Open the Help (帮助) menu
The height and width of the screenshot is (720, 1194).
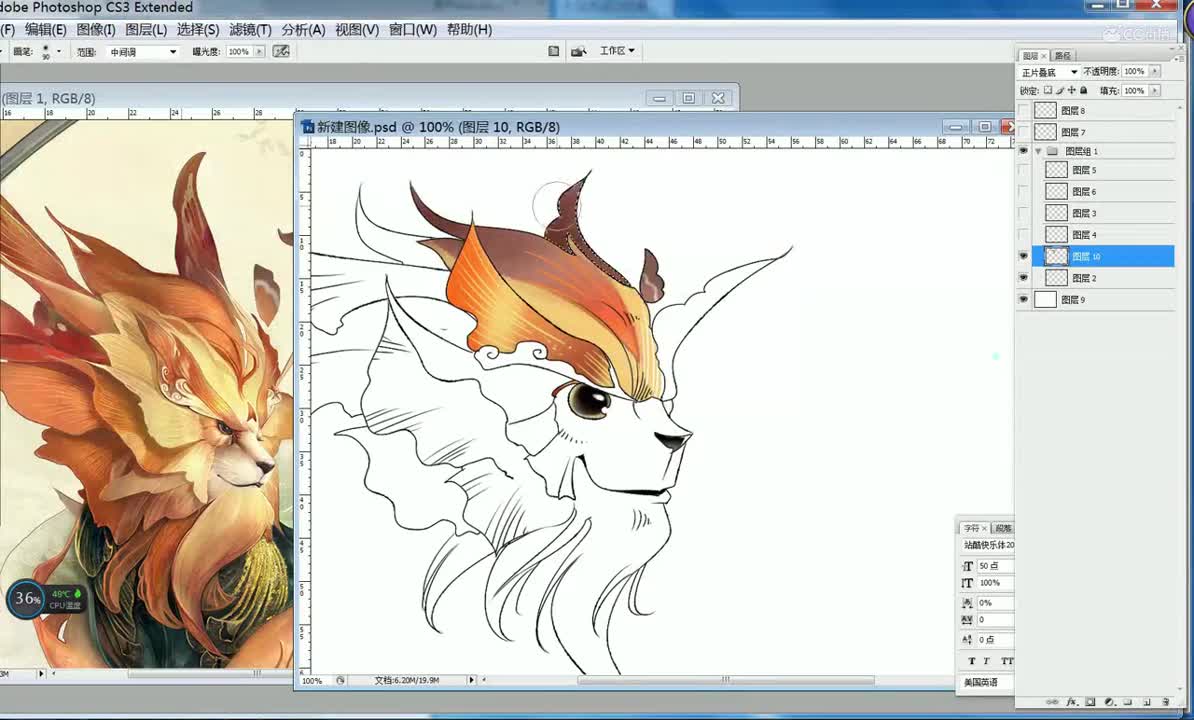(469, 30)
